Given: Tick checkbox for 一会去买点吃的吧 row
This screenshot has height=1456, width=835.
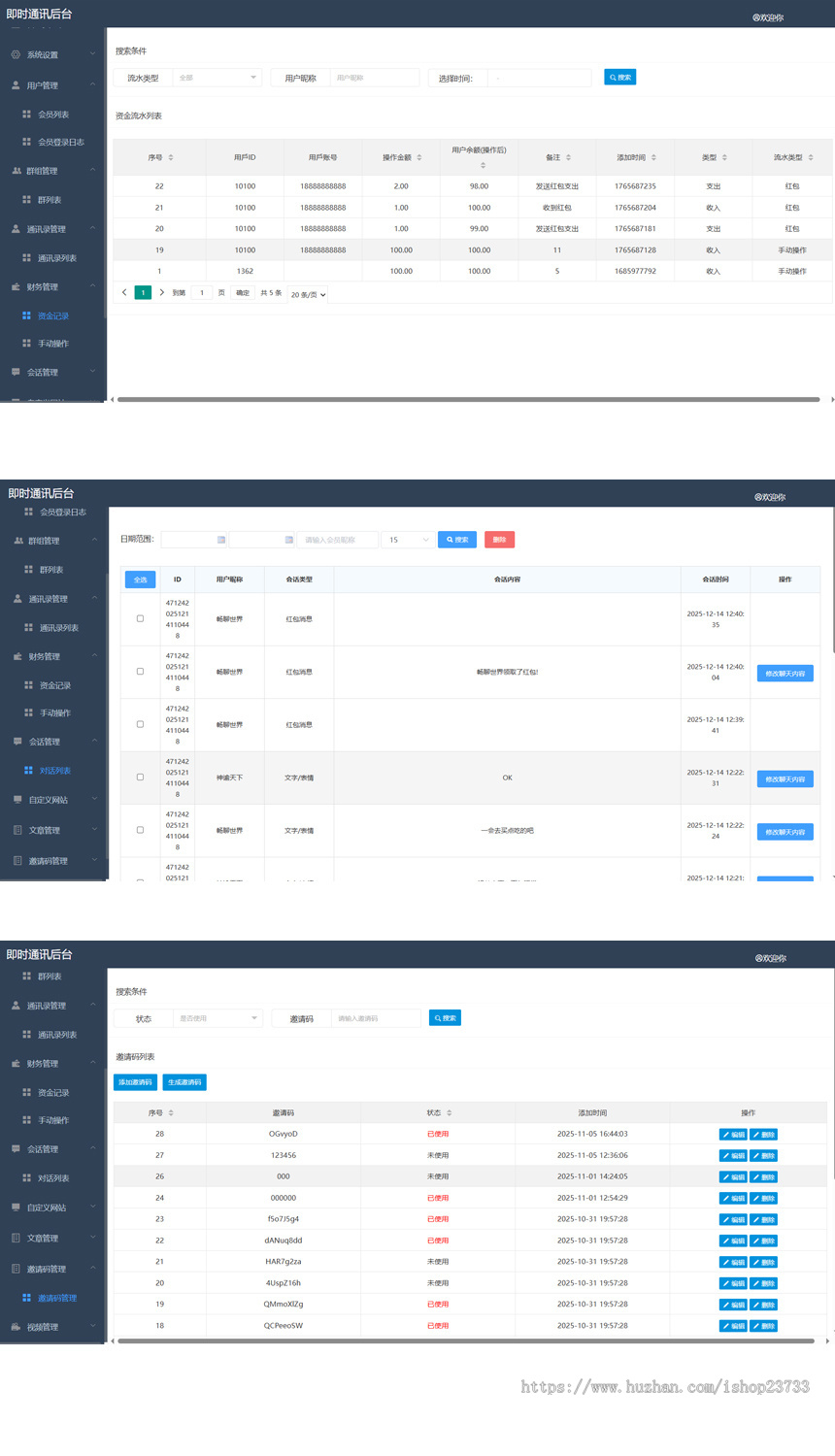Looking at the screenshot, I should click(x=140, y=830).
